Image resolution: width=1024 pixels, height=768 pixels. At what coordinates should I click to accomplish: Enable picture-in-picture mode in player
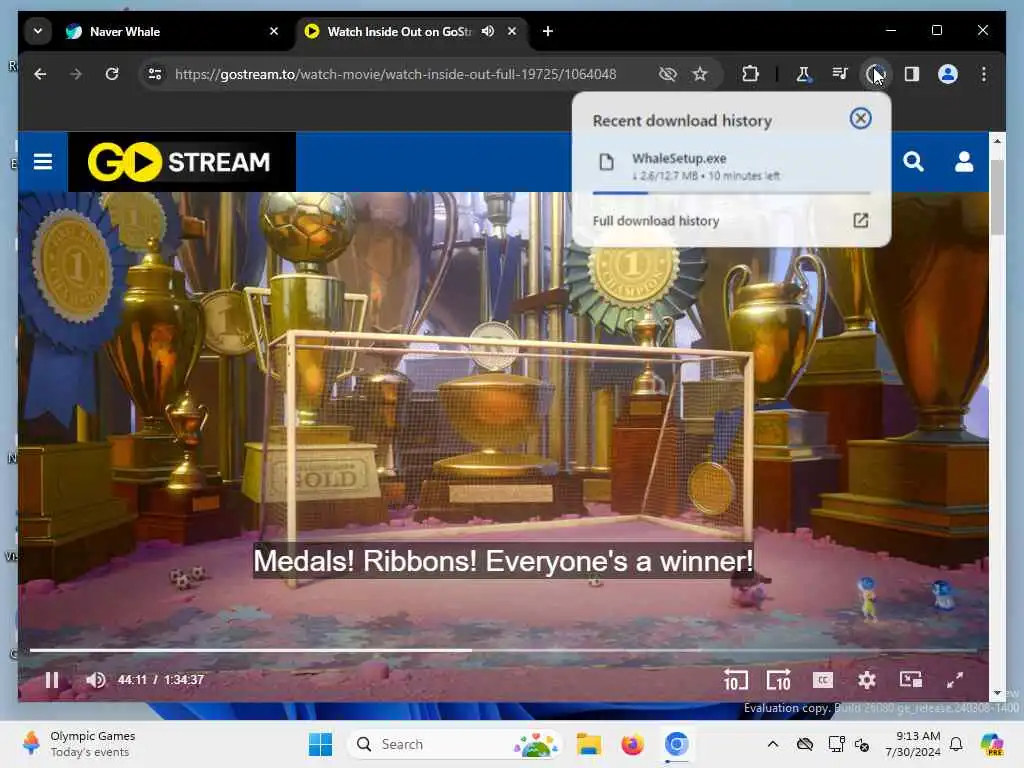coord(910,680)
